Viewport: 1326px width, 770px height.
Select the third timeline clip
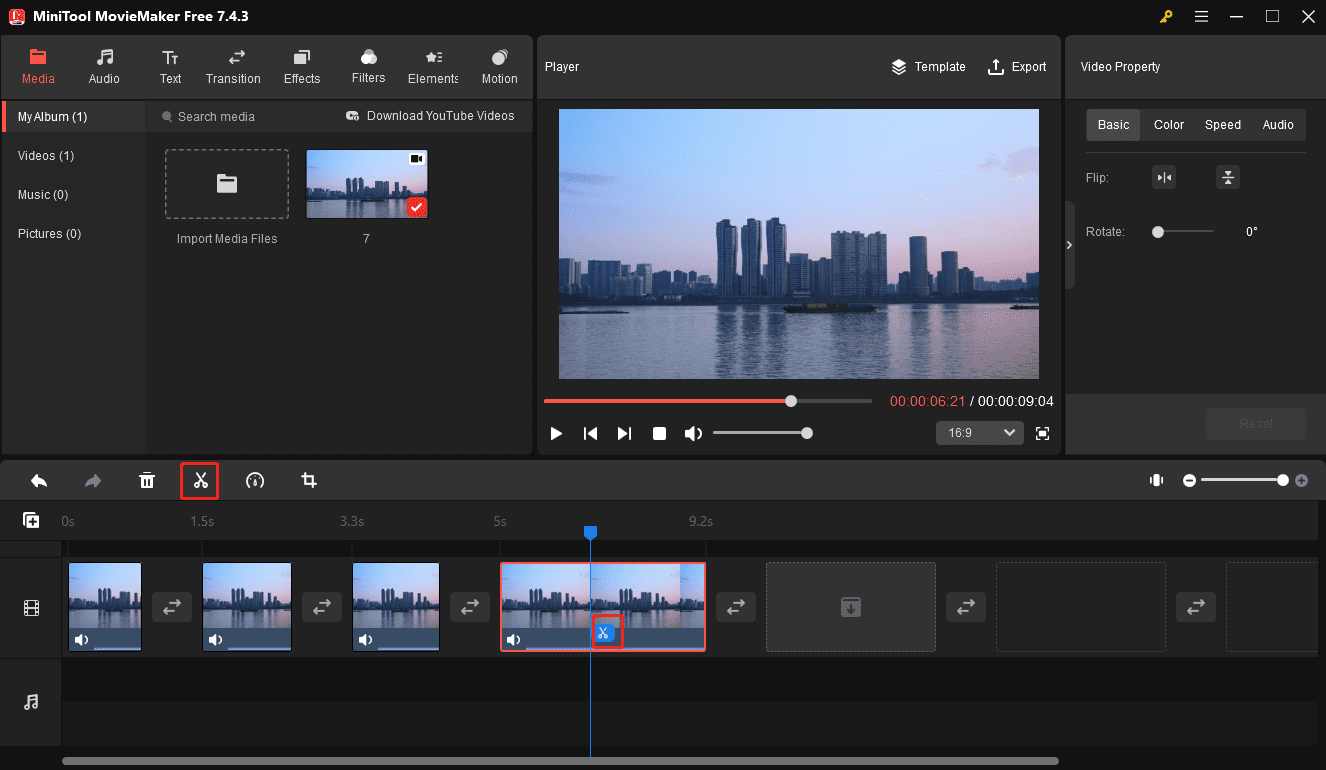coord(396,607)
